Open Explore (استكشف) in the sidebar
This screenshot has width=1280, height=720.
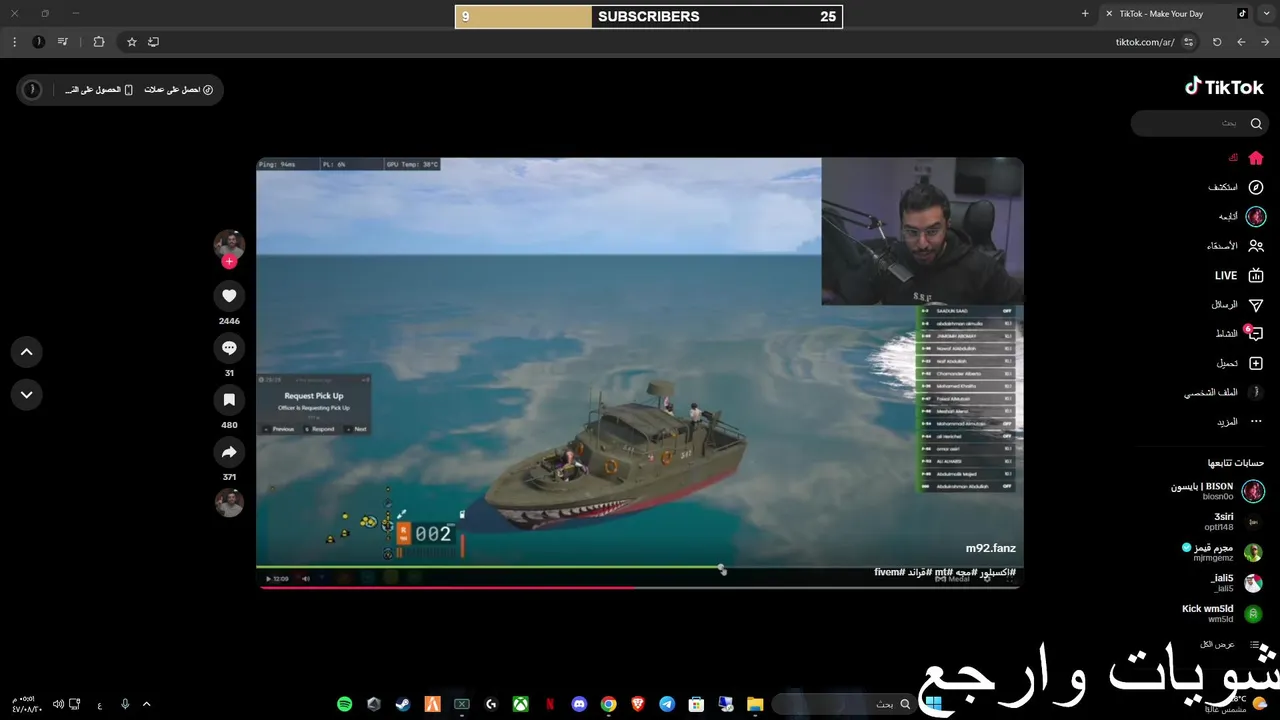coord(1236,187)
